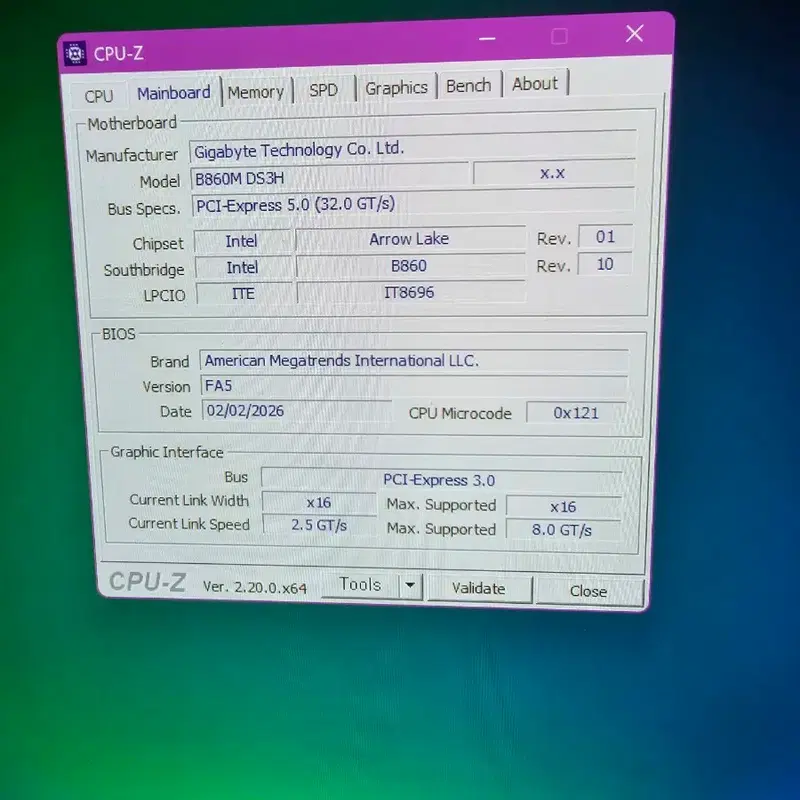
Task: Click CPU Microcode value 0x121
Action: pos(576,413)
